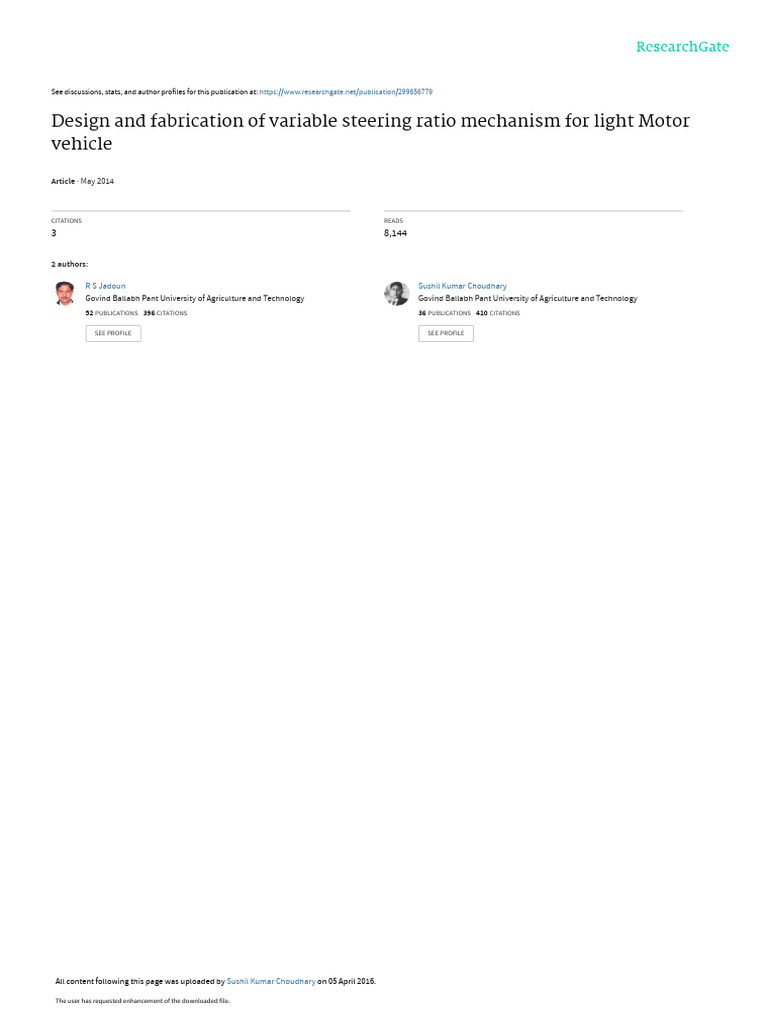The width and height of the screenshot is (768, 1024).
Task: Click R S Jadoun's university affiliation text
Action: [x=195, y=298]
